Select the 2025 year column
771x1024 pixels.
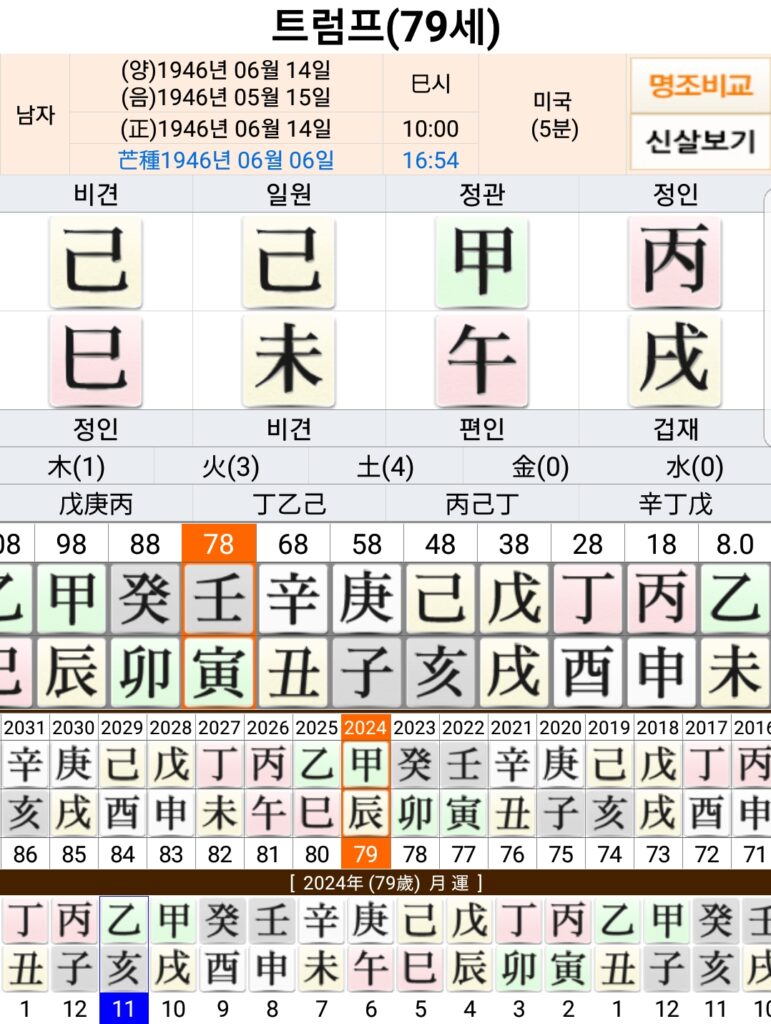pos(317,728)
